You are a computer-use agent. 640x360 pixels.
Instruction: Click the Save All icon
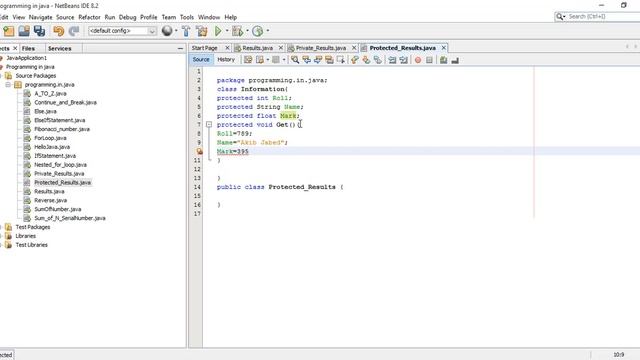click(39, 31)
